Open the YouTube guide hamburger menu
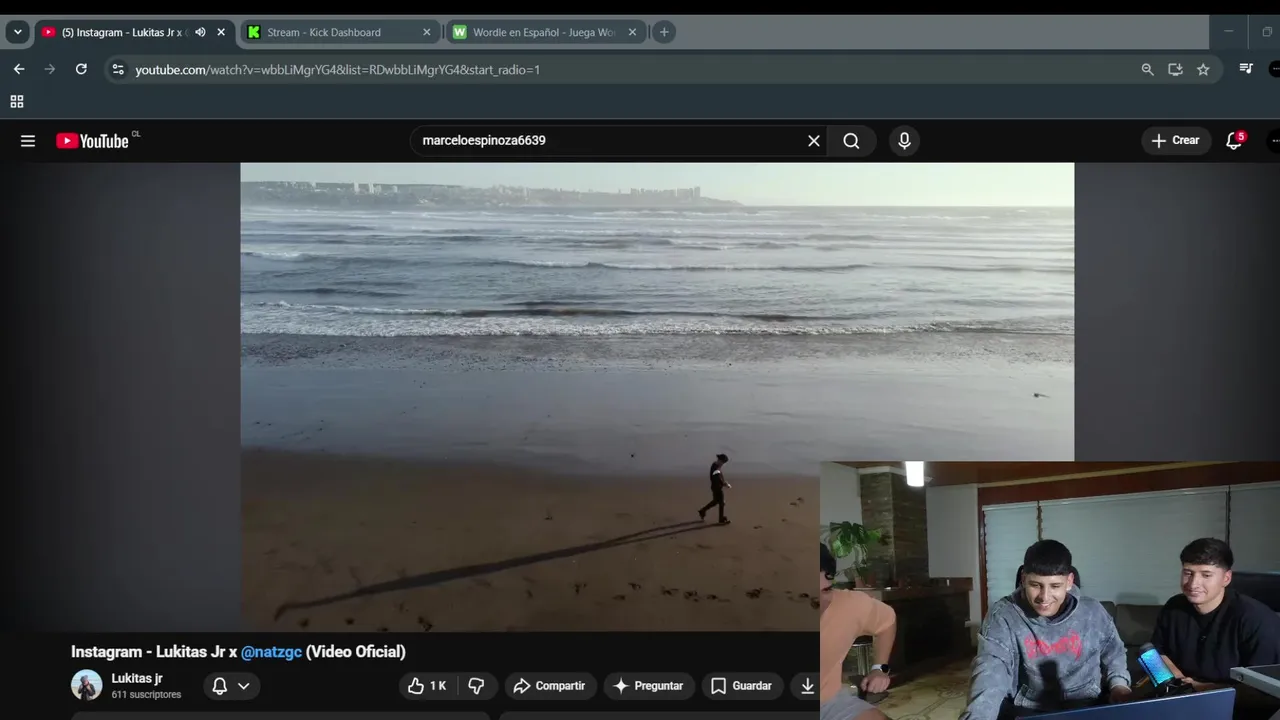The height and width of the screenshot is (720, 1280). pyautogui.click(x=28, y=141)
